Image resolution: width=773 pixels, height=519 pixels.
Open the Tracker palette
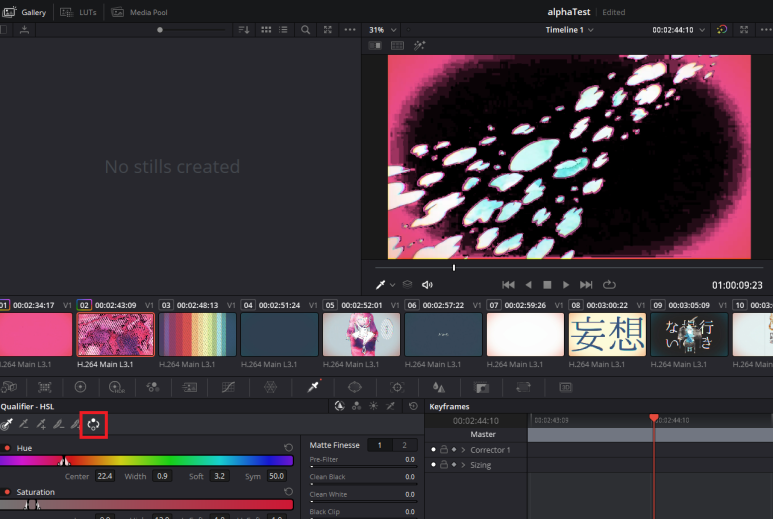point(397,387)
